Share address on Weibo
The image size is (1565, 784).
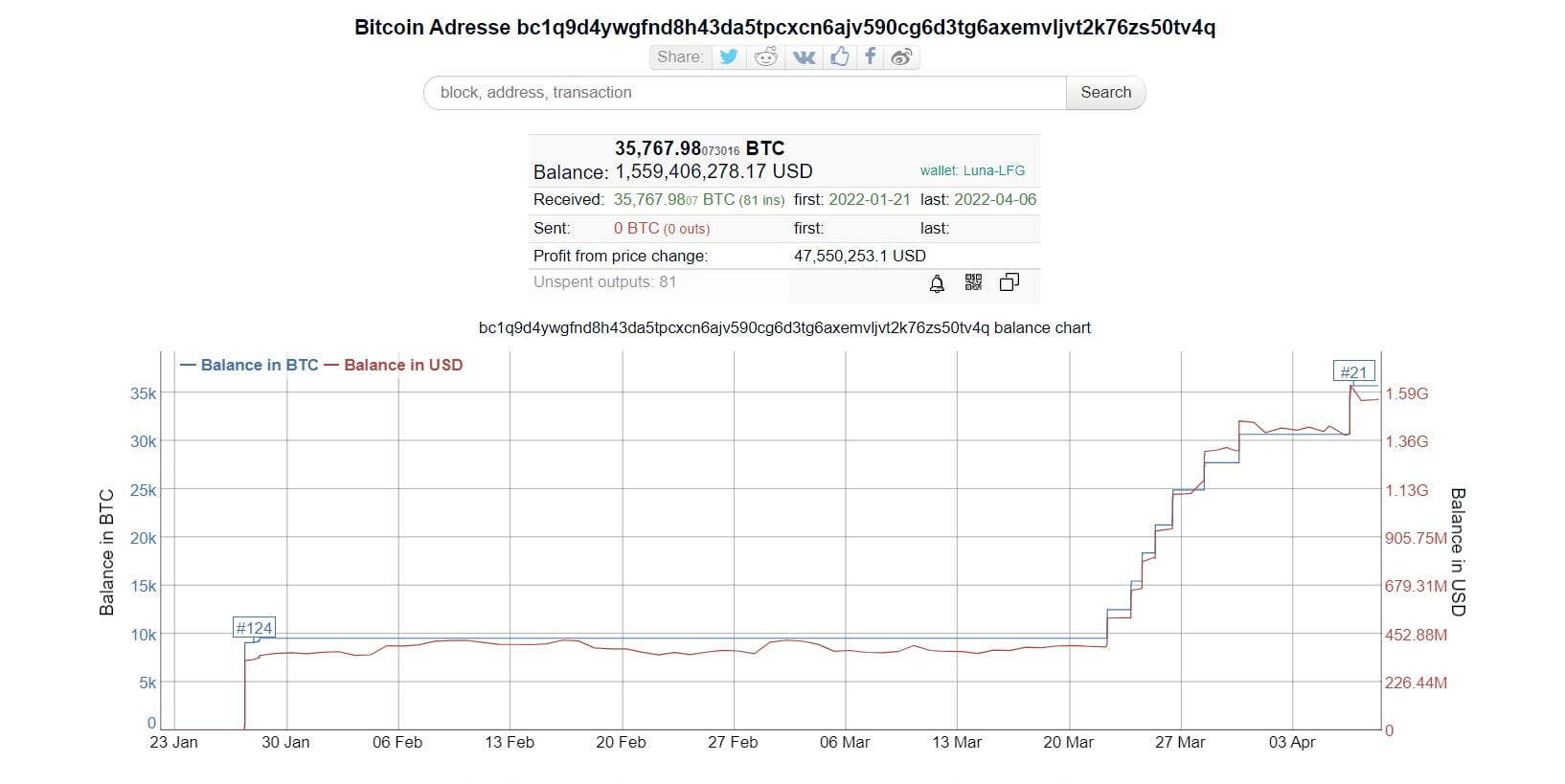(901, 56)
